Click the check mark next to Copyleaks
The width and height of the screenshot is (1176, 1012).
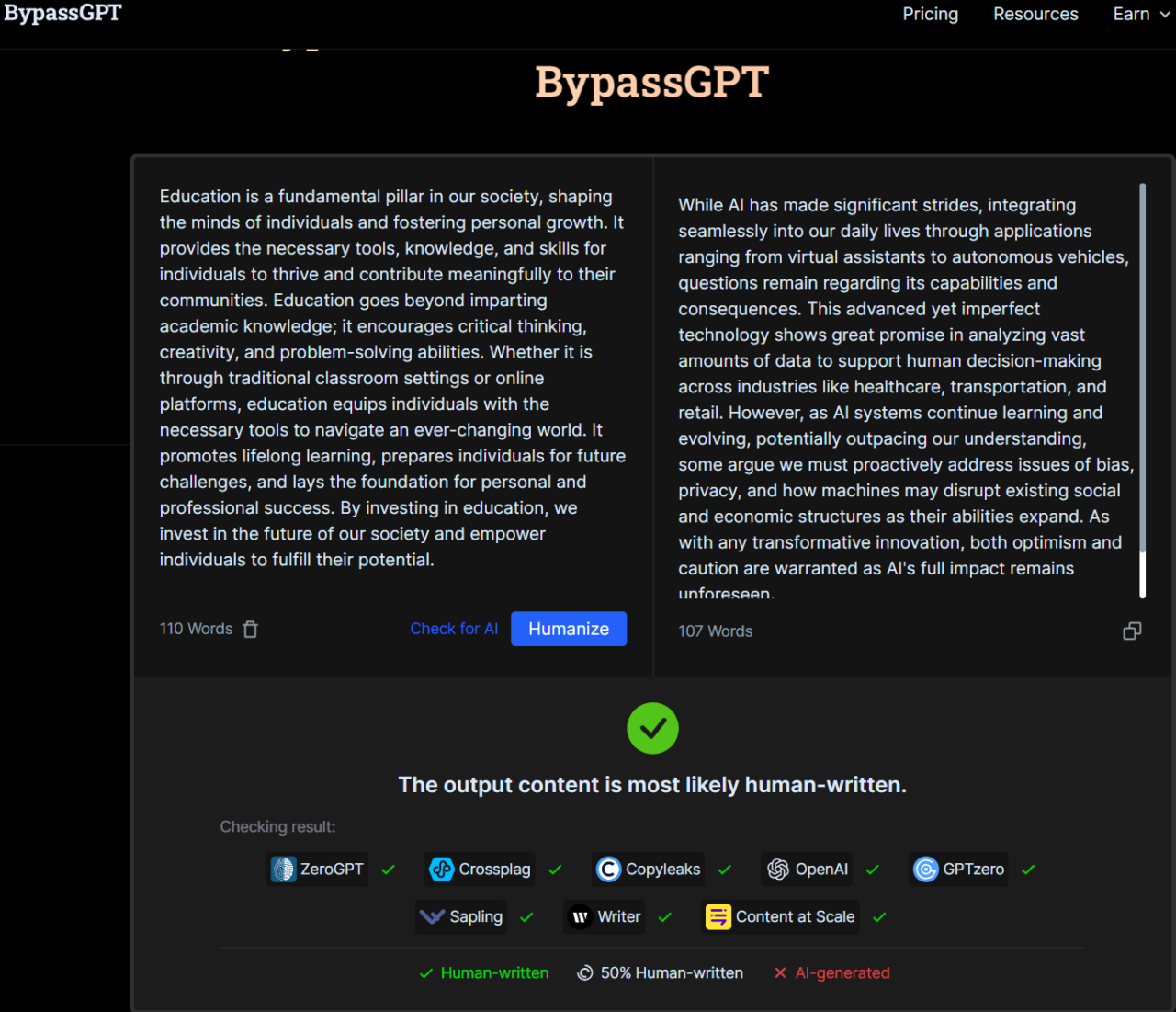725,870
